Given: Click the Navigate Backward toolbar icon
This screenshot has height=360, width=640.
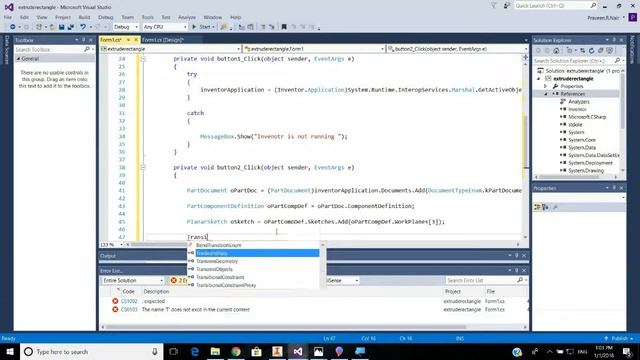Looking at the screenshot, I should point(13,27).
